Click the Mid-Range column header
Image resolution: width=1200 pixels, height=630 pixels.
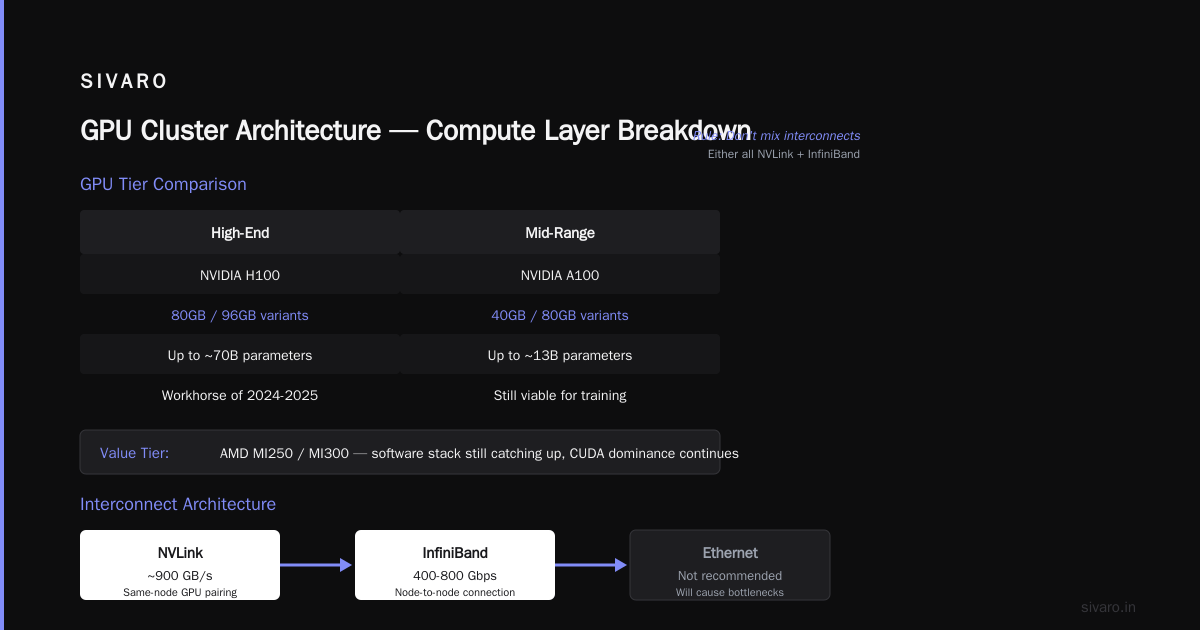560,232
